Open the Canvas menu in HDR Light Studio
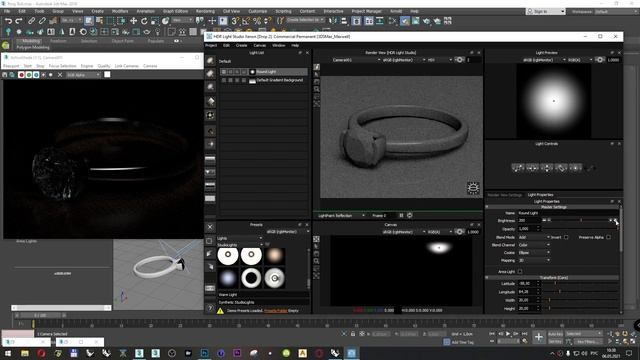The height and width of the screenshot is (360, 640). pos(260,45)
